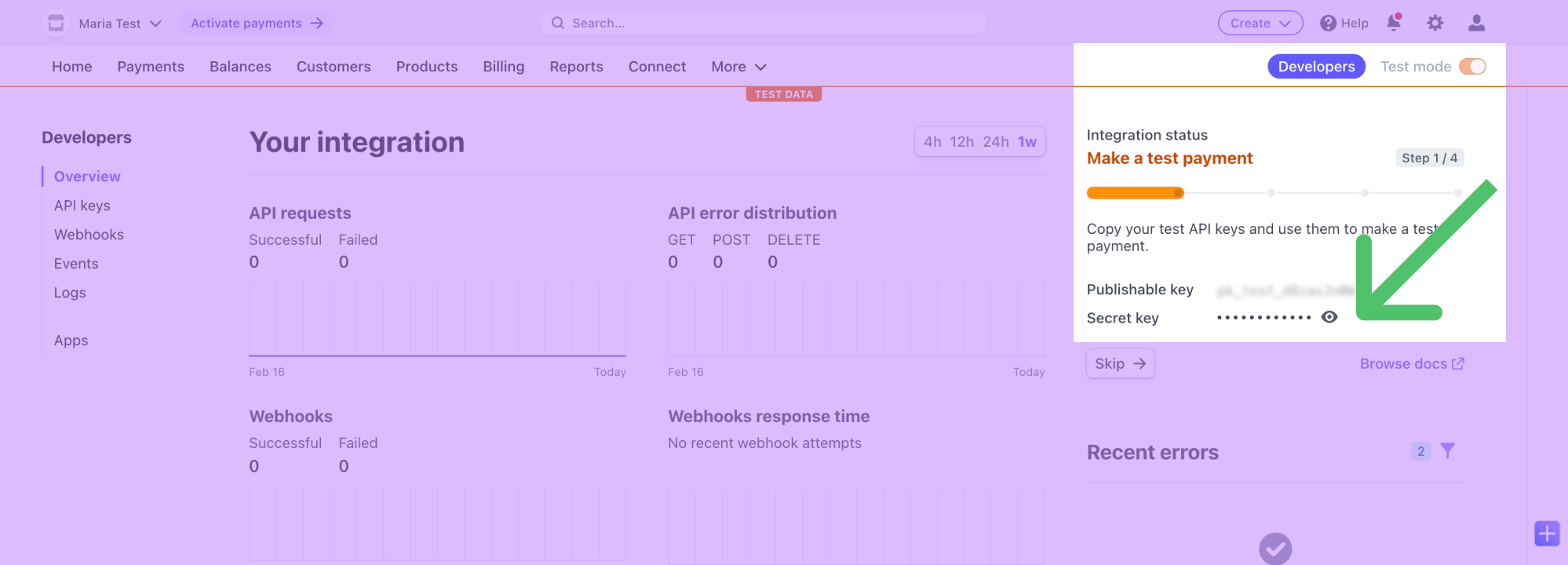Open the Browse docs link
The height and width of the screenshot is (565, 1568).
pyautogui.click(x=1412, y=363)
